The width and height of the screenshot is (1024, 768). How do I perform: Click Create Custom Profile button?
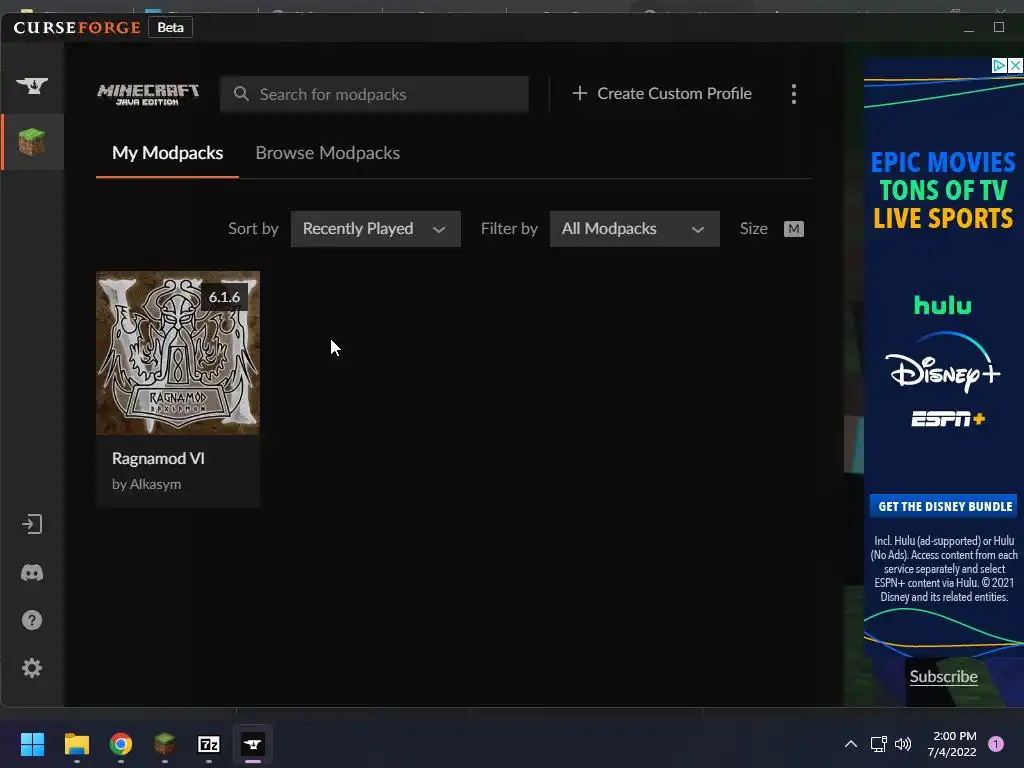pyautogui.click(x=662, y=93)
